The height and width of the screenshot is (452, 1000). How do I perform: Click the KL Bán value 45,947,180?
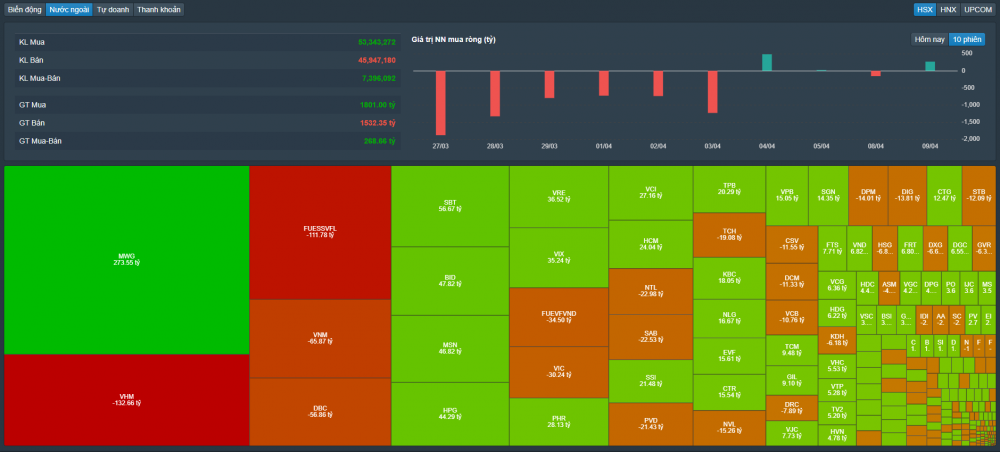click(x=377, y=60)
